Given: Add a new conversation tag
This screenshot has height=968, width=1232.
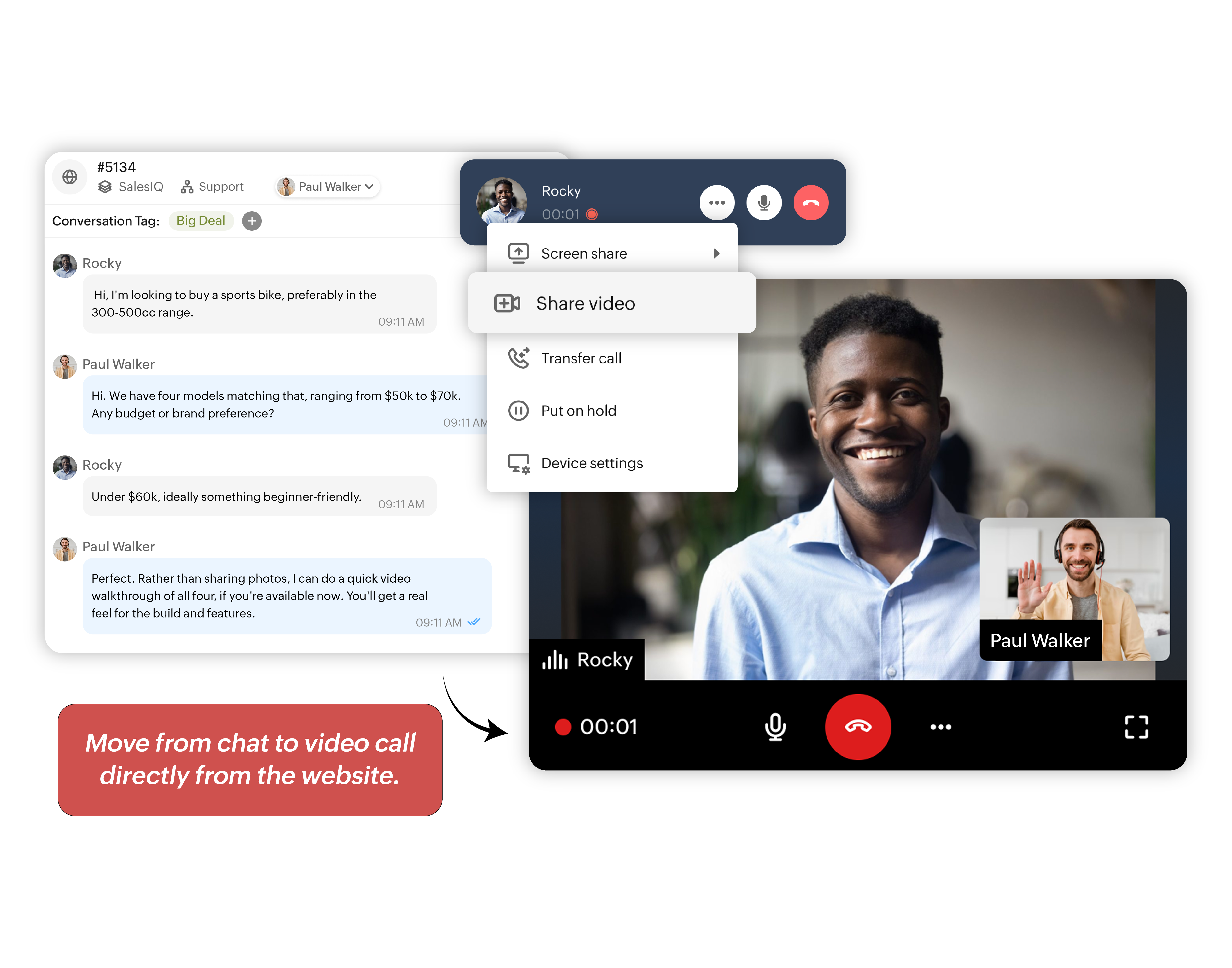Looking at the screenshot, I should coord(252,221).
